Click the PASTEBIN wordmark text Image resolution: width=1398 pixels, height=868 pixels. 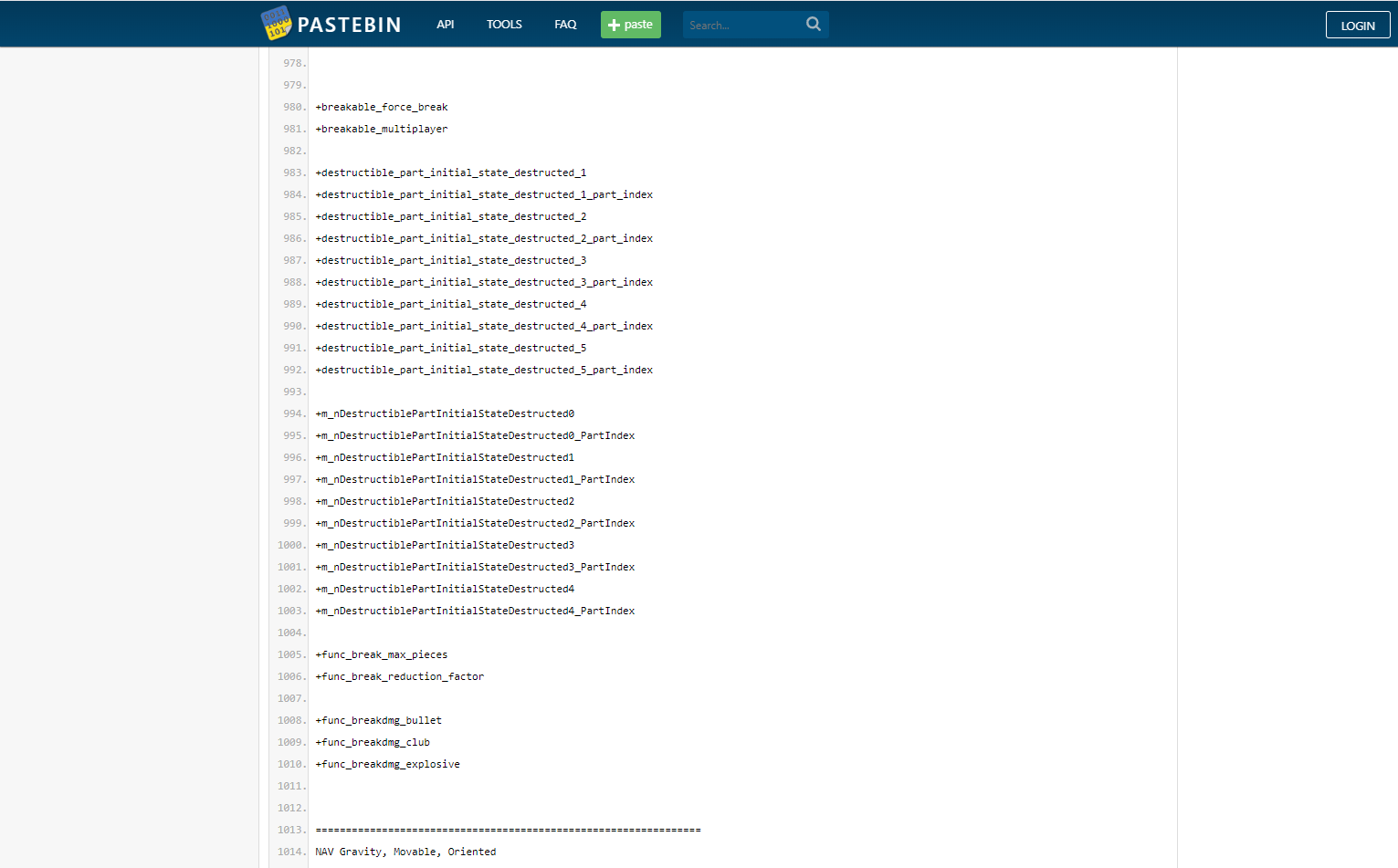[349, 26]
